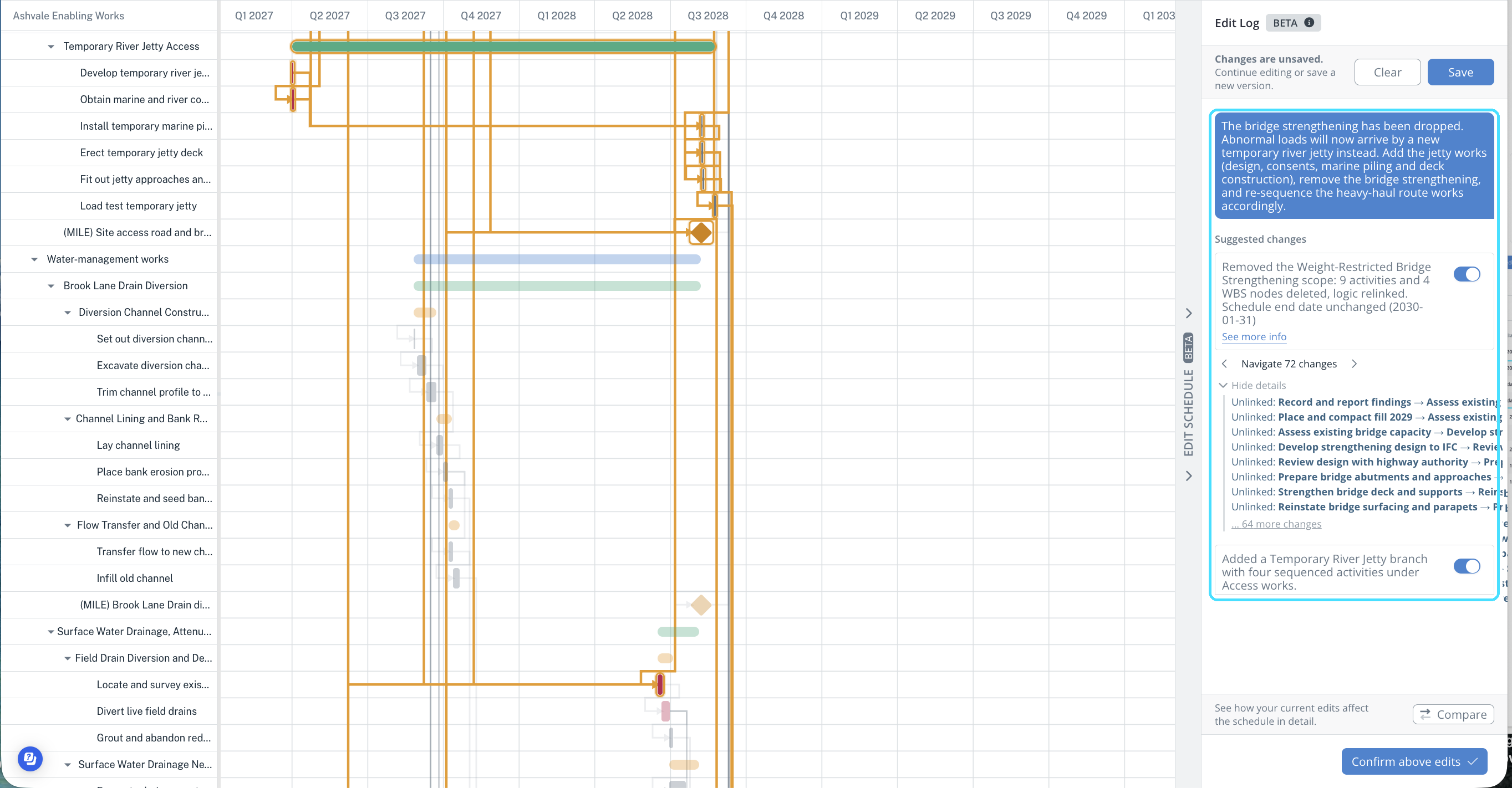The height and width of the screenshot is (788, 1512).
Task: Open the See more info link
Action: (x=1254, y=337)
